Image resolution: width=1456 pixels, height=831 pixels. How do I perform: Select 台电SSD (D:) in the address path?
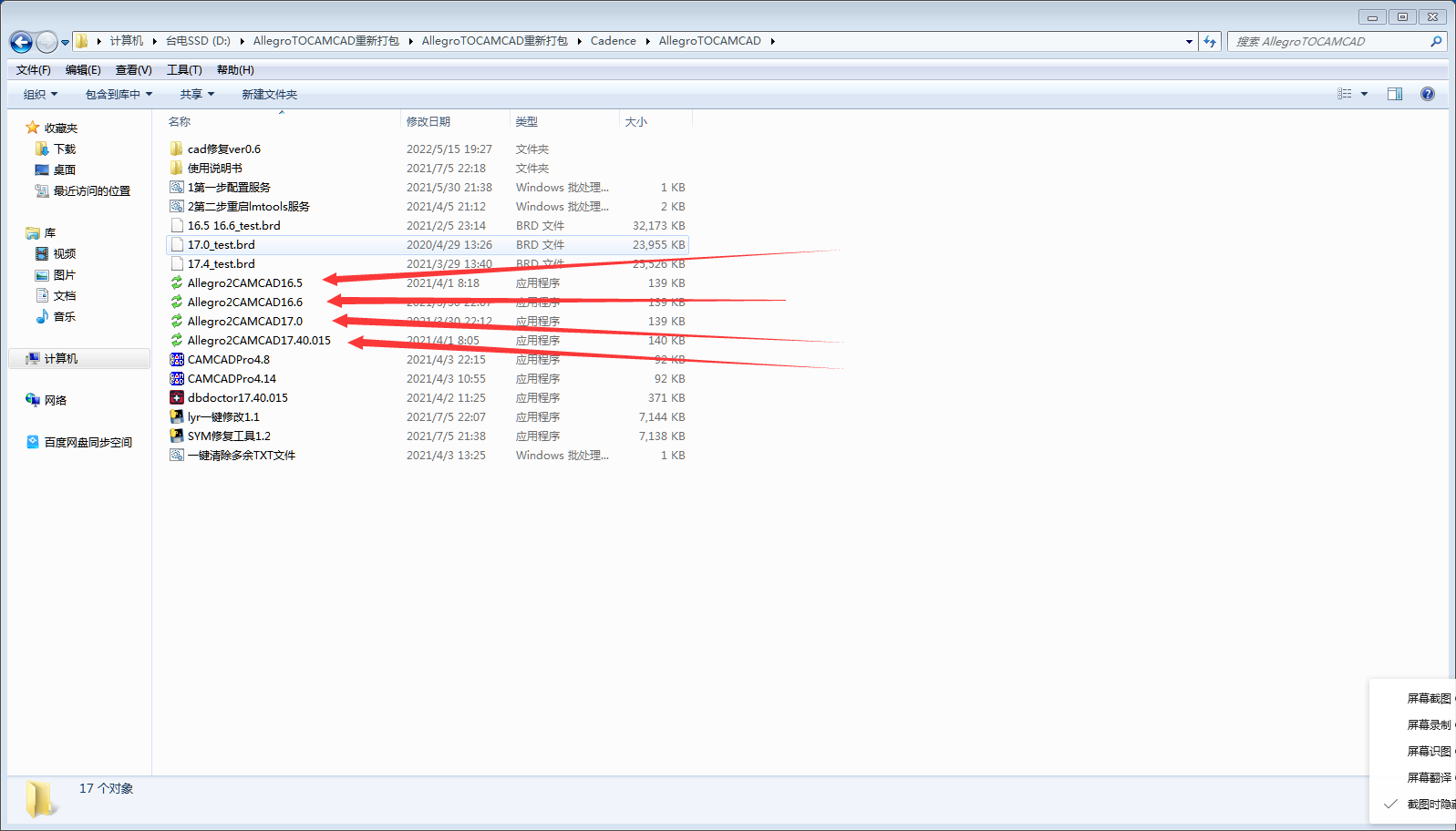(x=198, y=41)
